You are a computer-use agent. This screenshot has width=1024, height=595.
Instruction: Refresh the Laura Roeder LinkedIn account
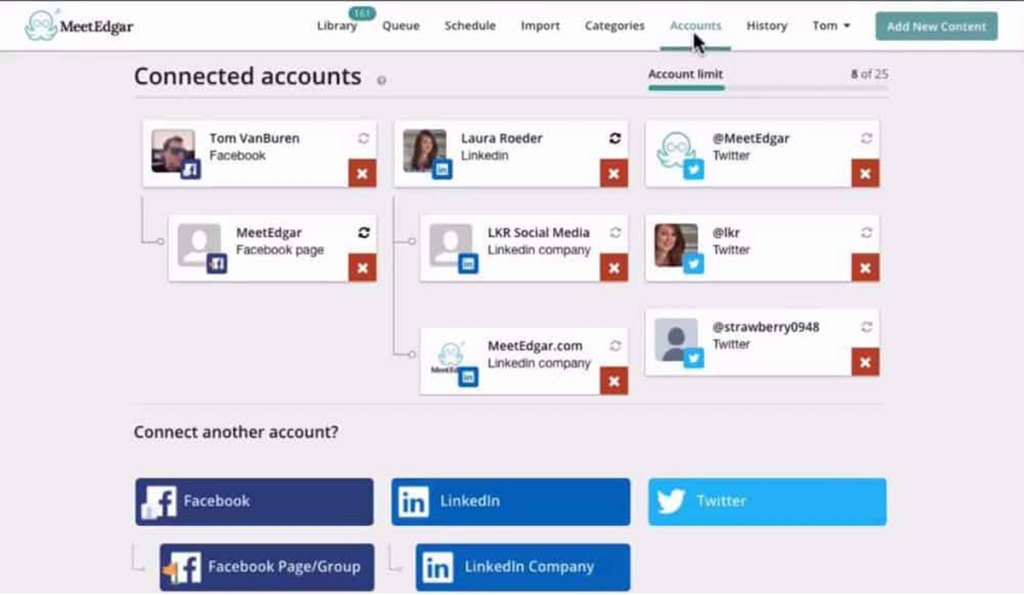tap(614, 139)
